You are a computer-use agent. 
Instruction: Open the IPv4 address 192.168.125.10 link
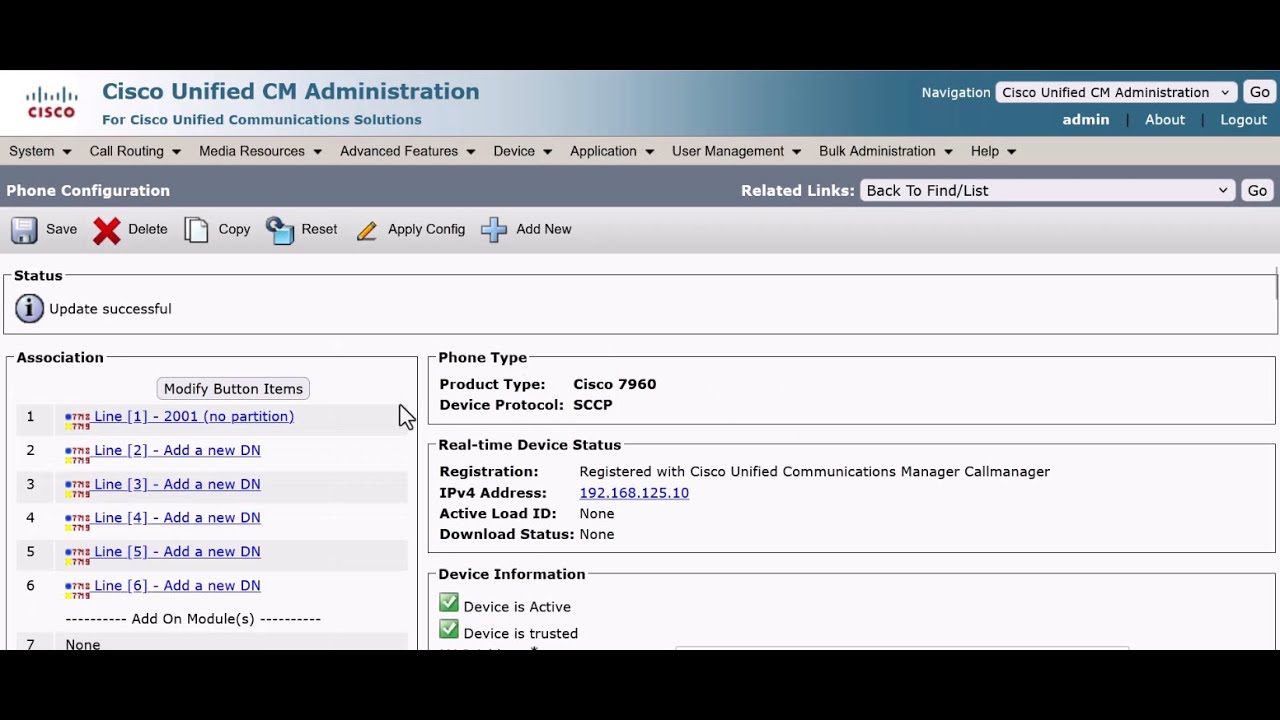[634, 493]
